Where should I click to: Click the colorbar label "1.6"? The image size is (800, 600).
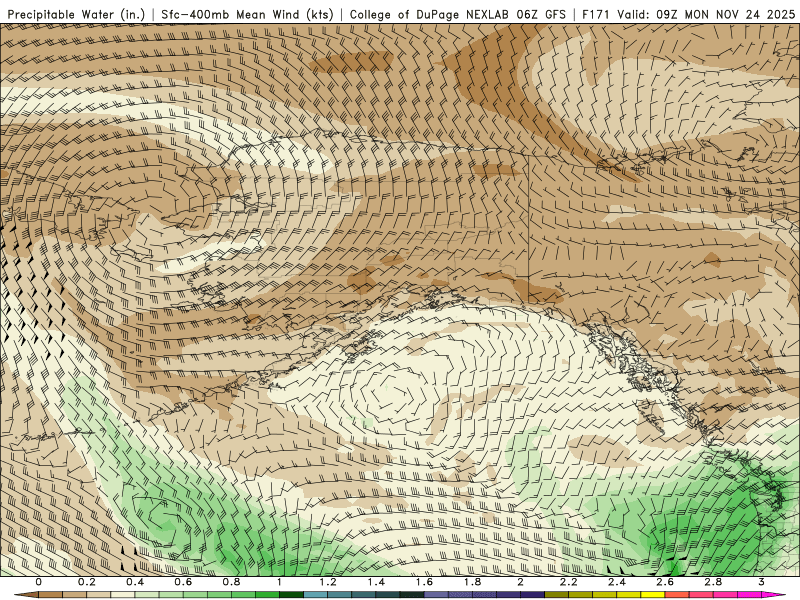tap(424, 582)
